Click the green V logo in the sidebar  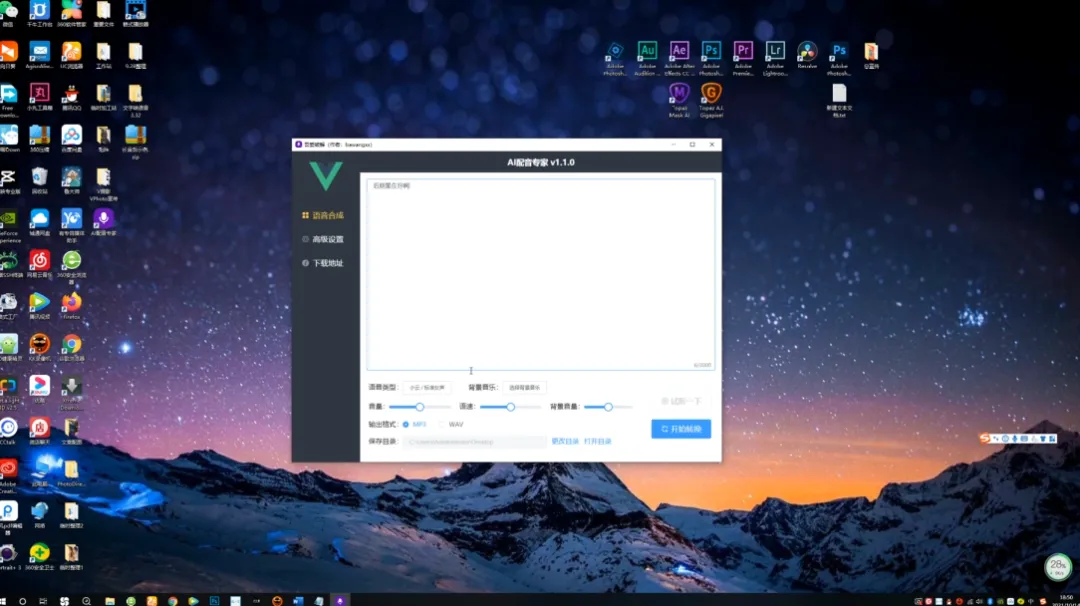point(326,176)
